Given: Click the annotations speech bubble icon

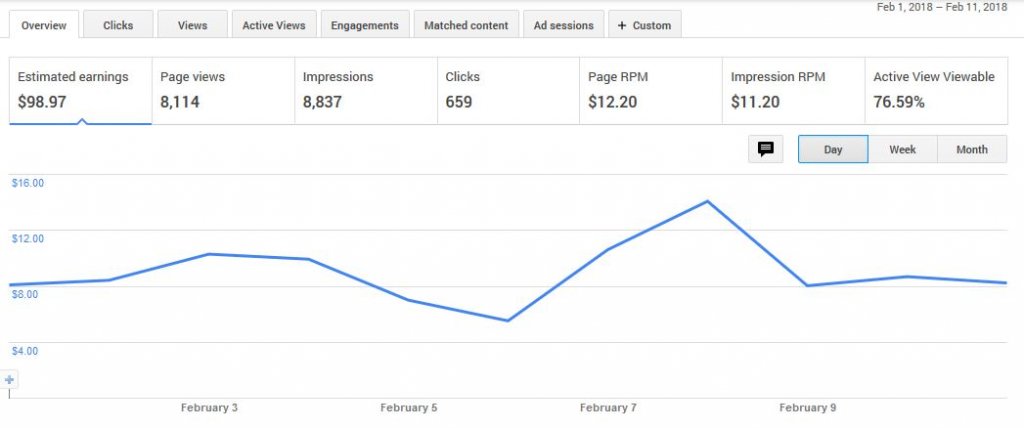Looking at the screenshot, I should (765, 149).
